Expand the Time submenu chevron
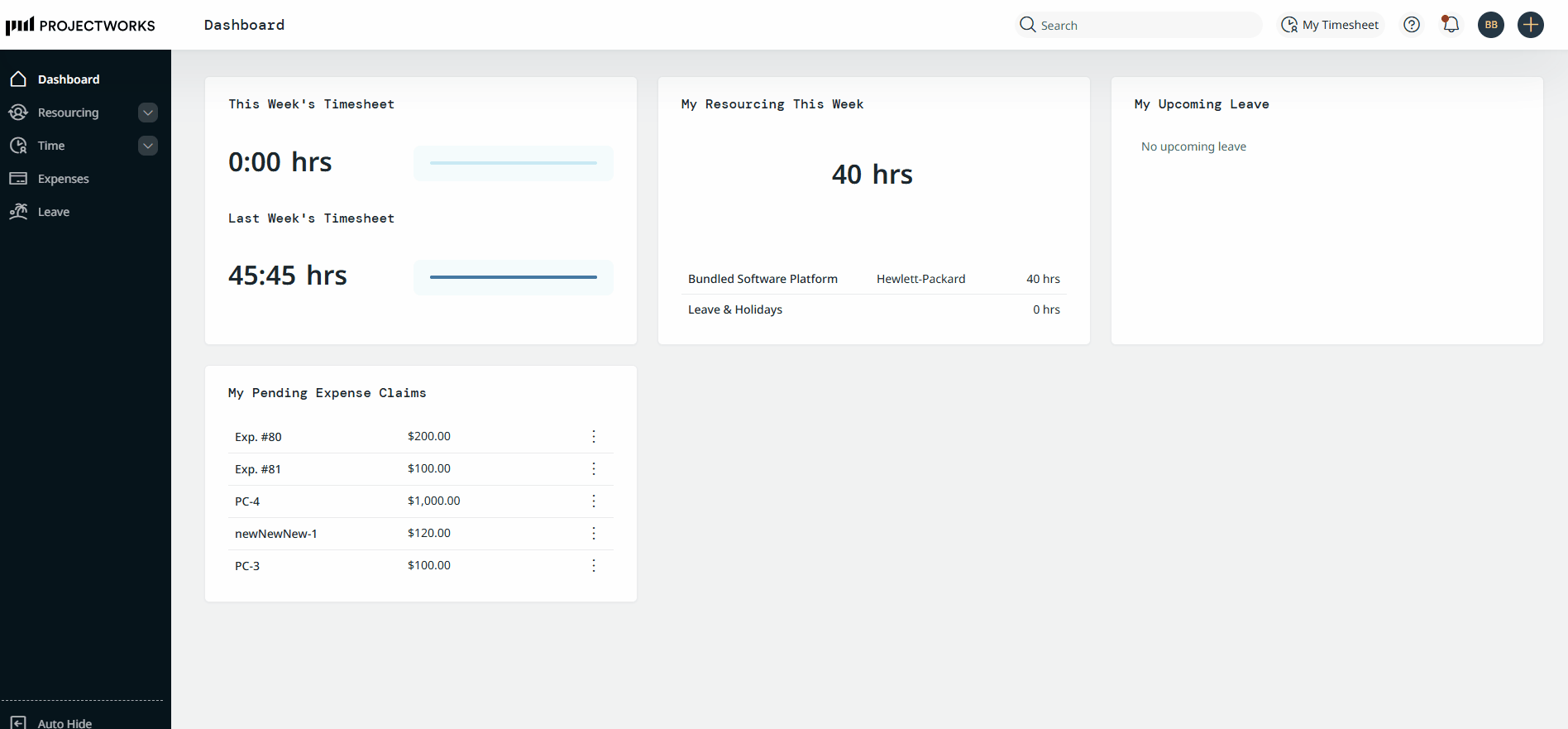Screen dimensions: 1568x729 (148, 146)
